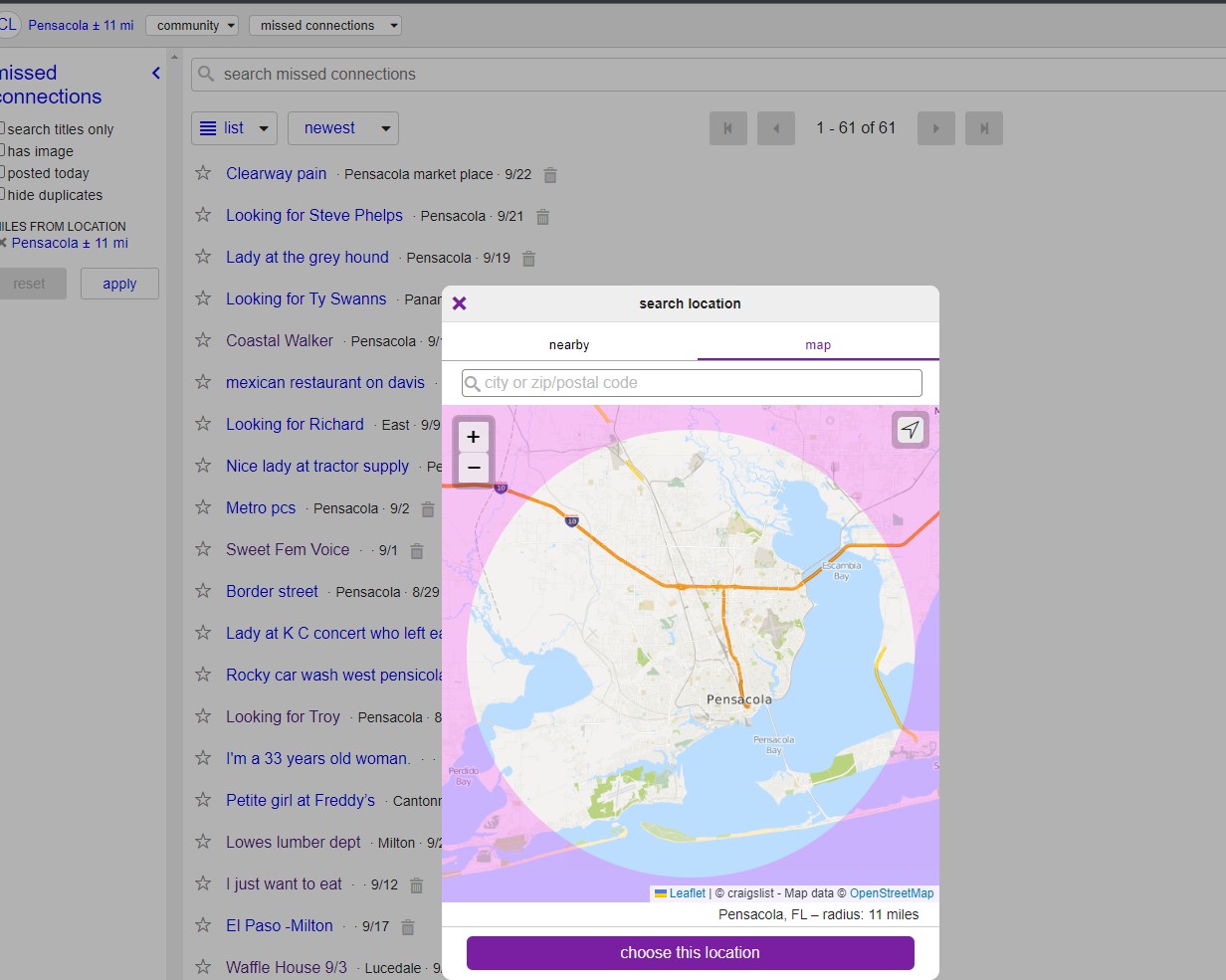1226x980 pixels.
Task: Hide the Sweet Fem Voice post
Action: 417,551
